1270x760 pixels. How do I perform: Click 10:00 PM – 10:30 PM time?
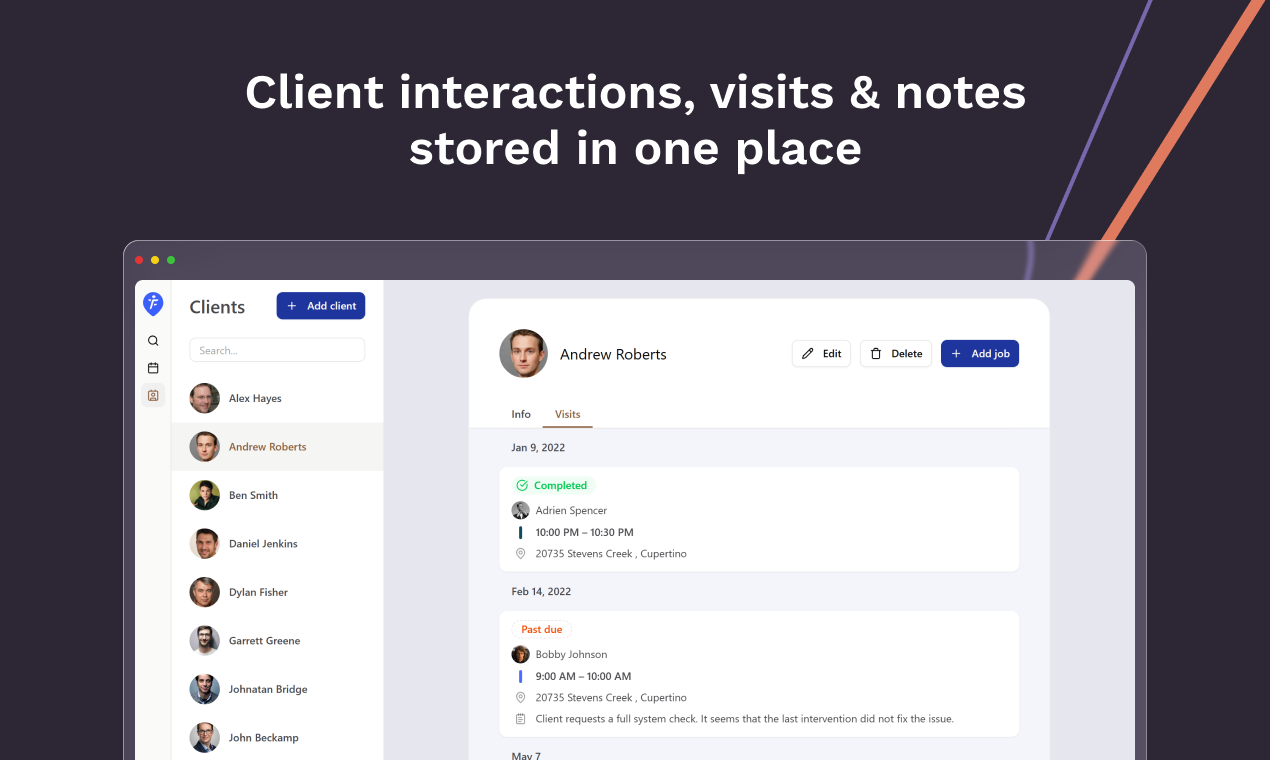(x=585, y=533)
